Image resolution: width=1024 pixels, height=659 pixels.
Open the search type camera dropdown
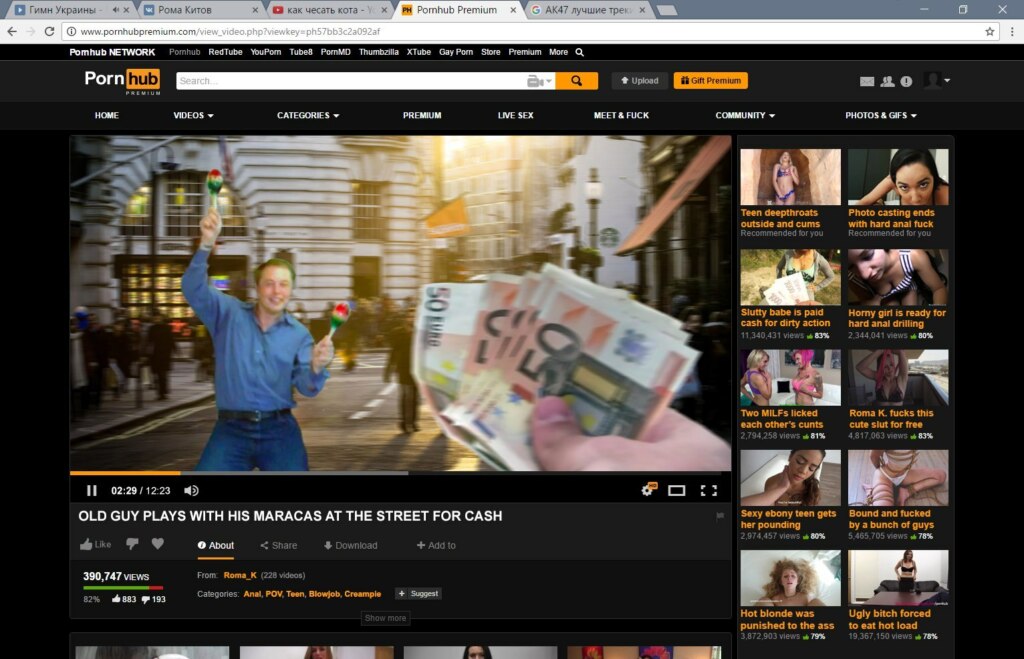(x=539, y=81)
